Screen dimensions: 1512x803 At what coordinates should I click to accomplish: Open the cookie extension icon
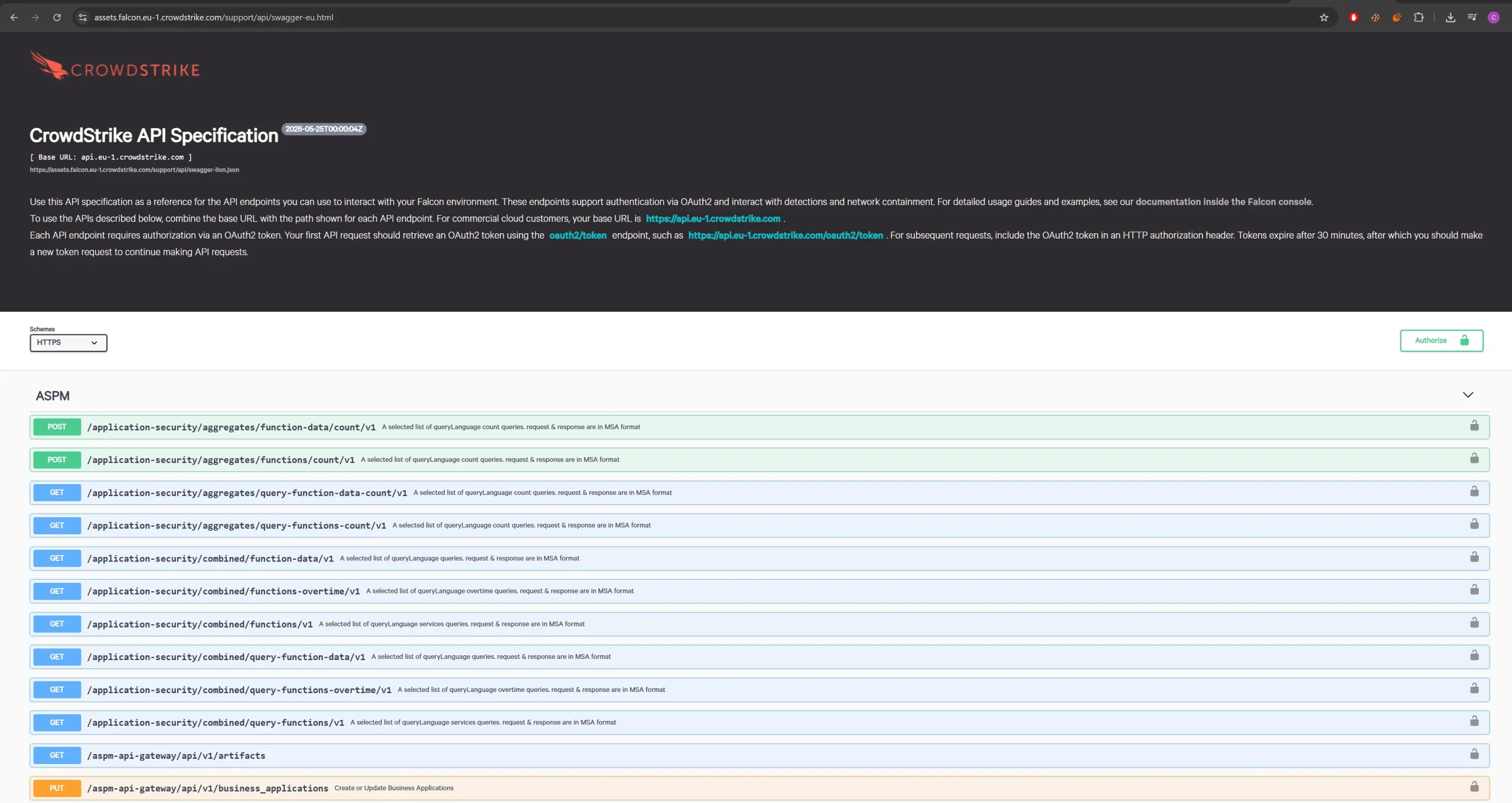pyautogui.click(x=1376, y=18)
